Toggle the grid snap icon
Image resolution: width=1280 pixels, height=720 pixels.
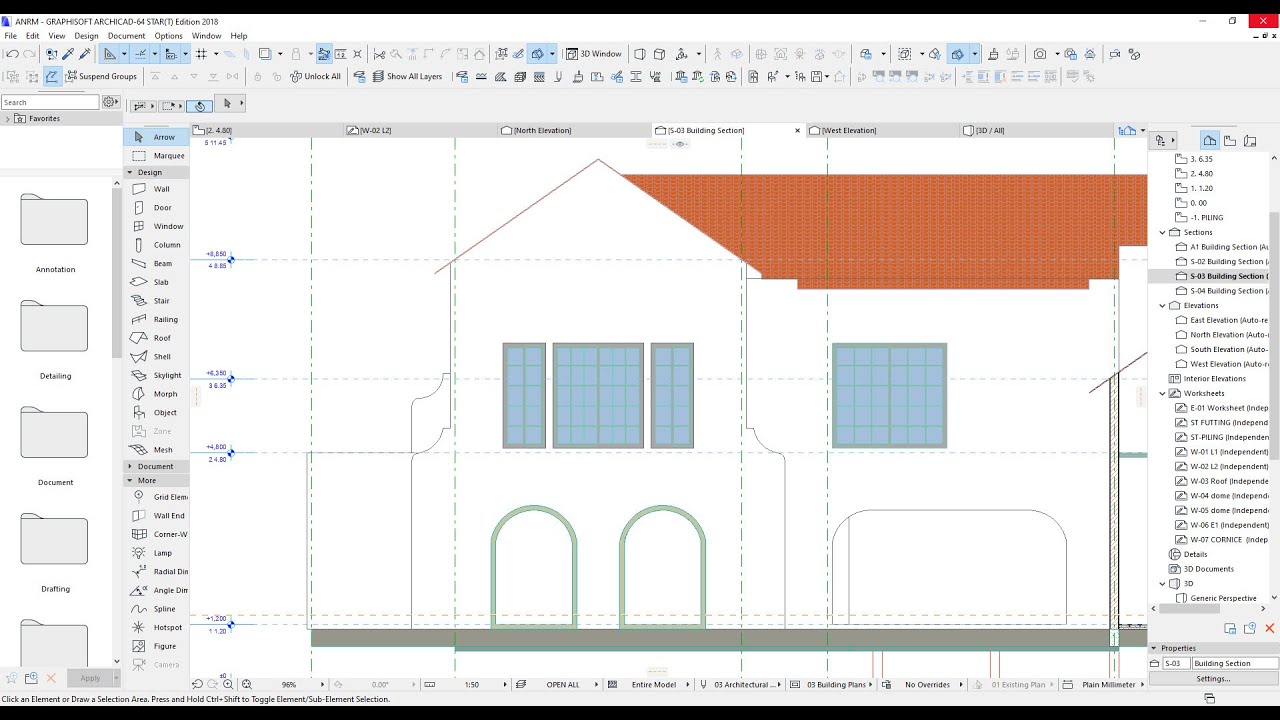click(x=201, y=54)
